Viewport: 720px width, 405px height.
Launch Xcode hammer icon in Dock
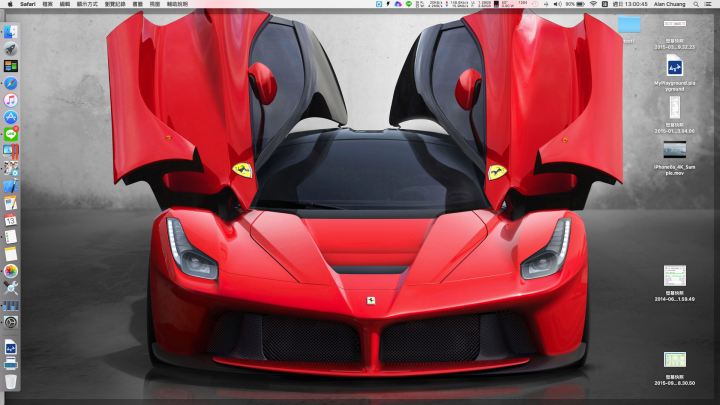click(x=11, y=186)
